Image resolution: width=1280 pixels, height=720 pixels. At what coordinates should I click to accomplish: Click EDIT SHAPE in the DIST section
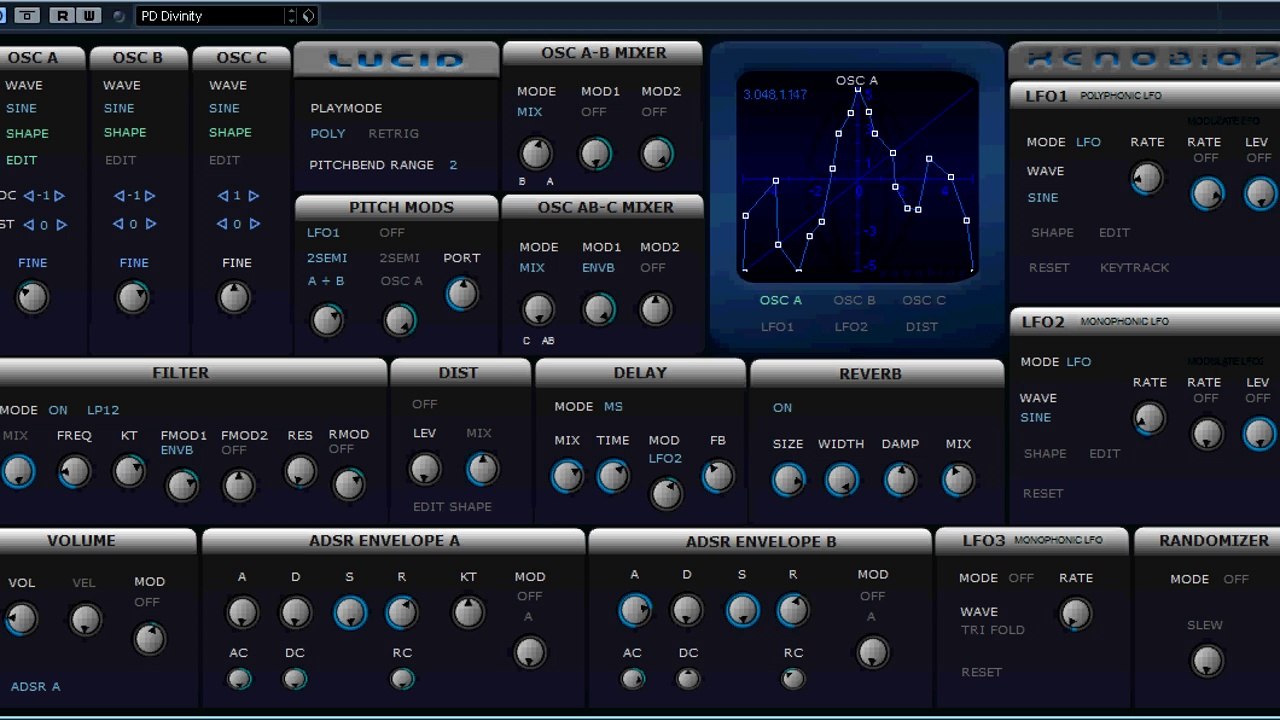[452, 507]
